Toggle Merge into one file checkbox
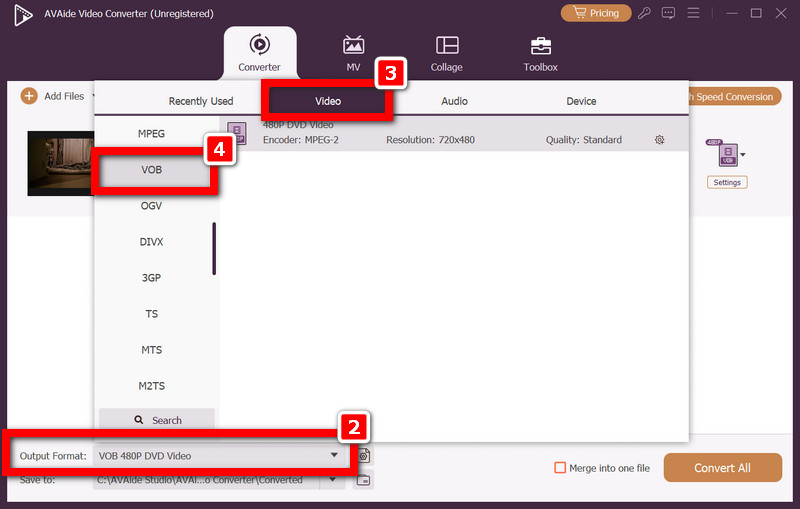 tap(560, 468)
